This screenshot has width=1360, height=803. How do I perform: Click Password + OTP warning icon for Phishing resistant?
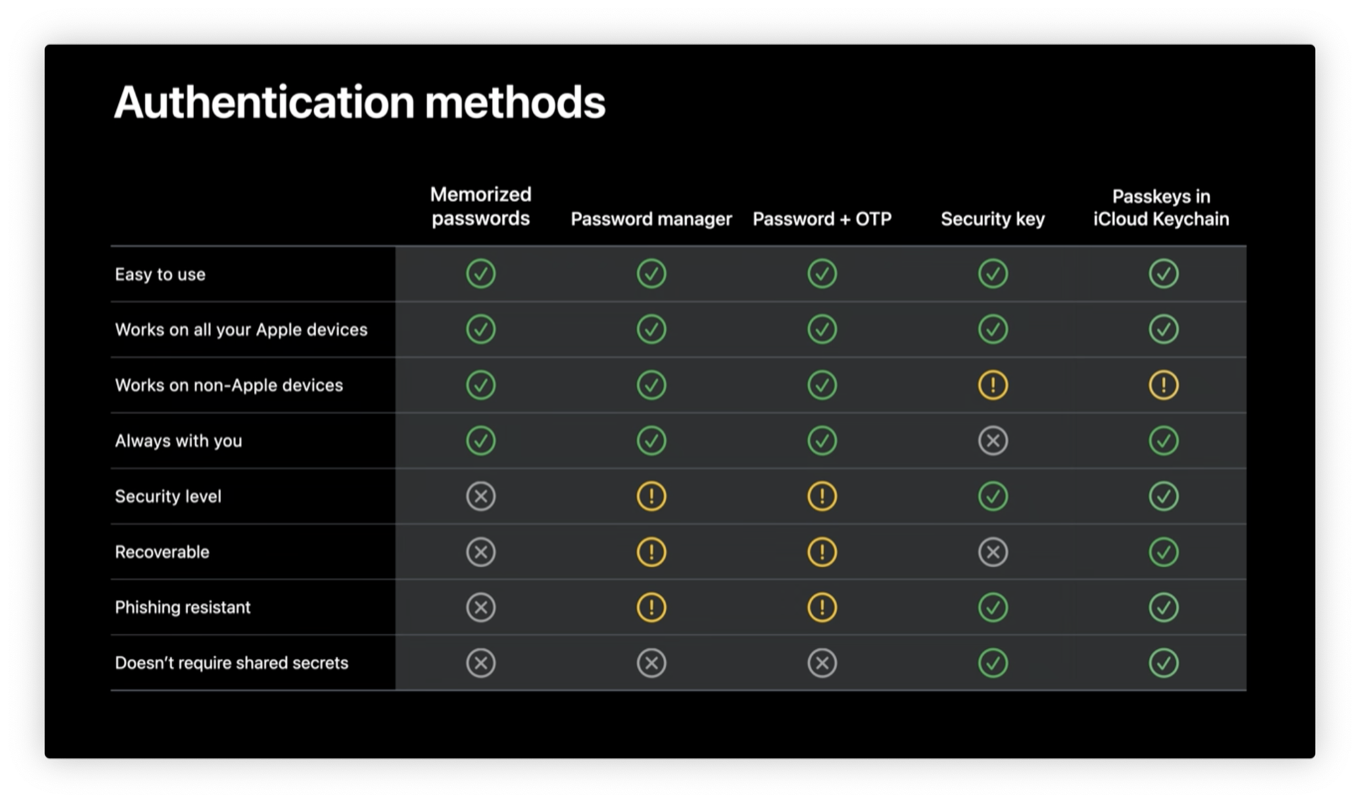point(822,607)
